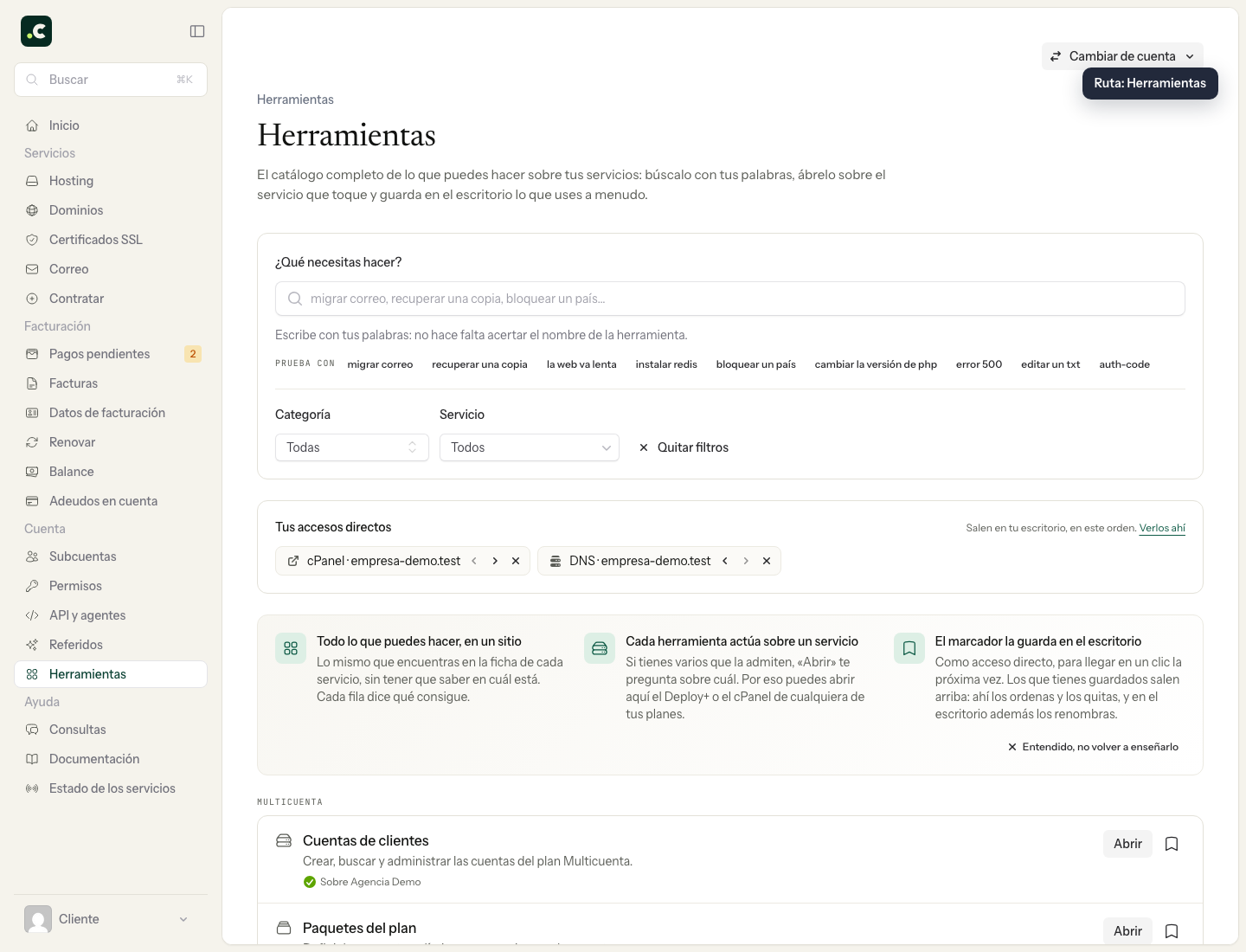Open Hosting in the sidebar
The width and height of the screenshot is (1246, 952).
111,181
